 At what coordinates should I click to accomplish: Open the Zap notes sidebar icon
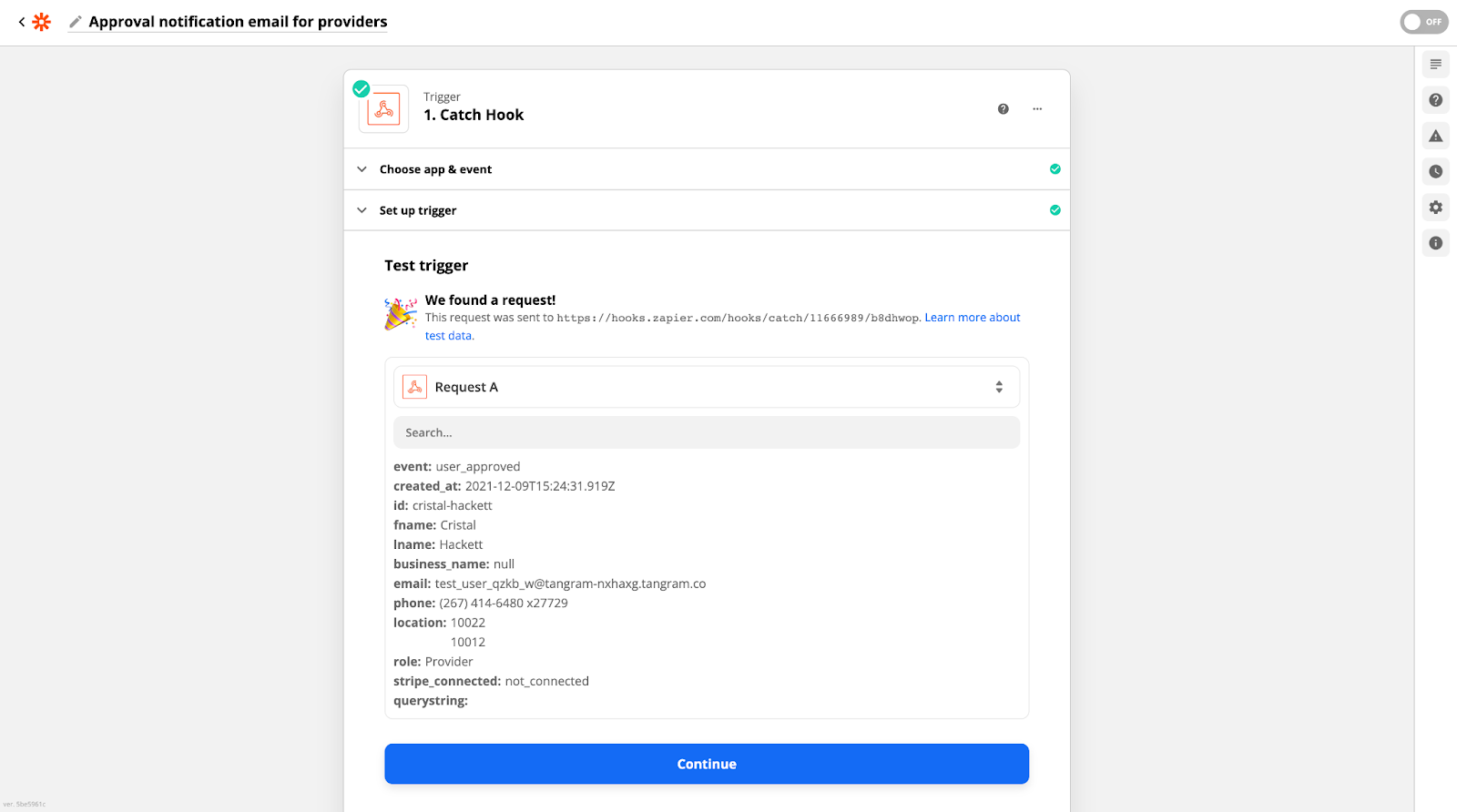[x=1435, y=65]
